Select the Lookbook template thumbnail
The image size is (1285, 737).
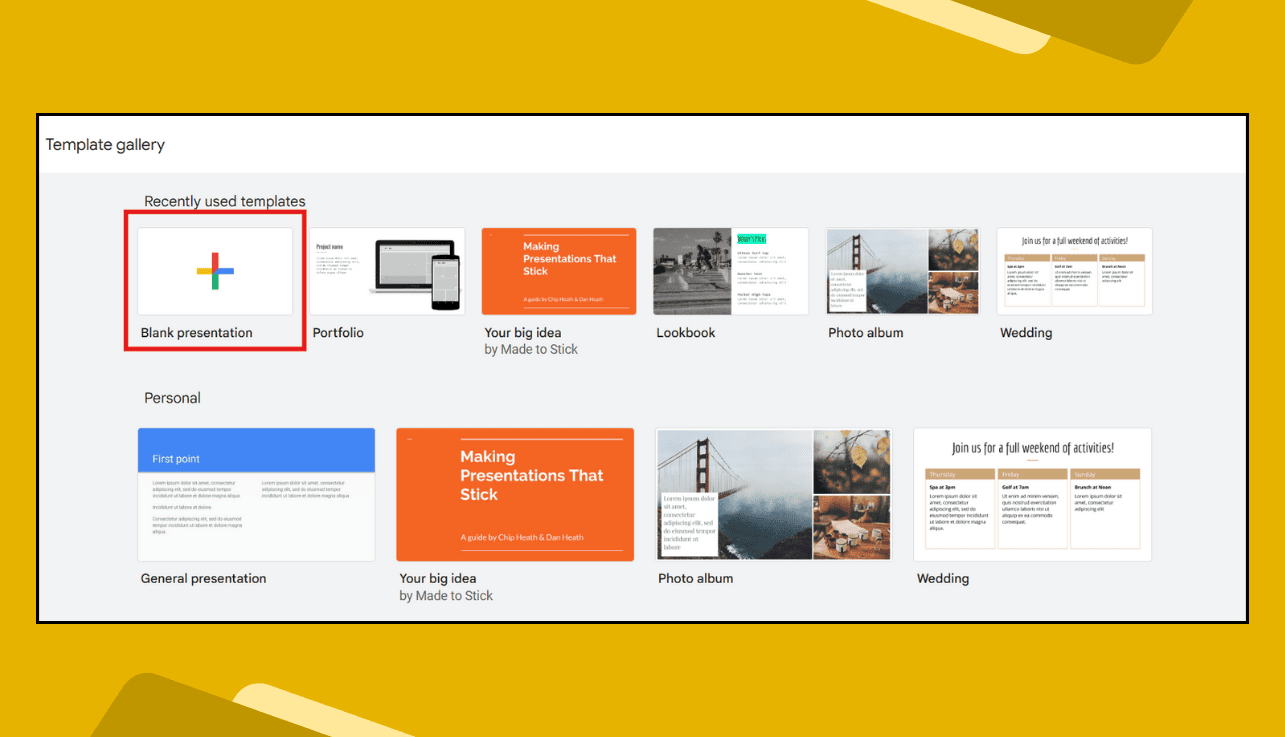coord(730,271)
